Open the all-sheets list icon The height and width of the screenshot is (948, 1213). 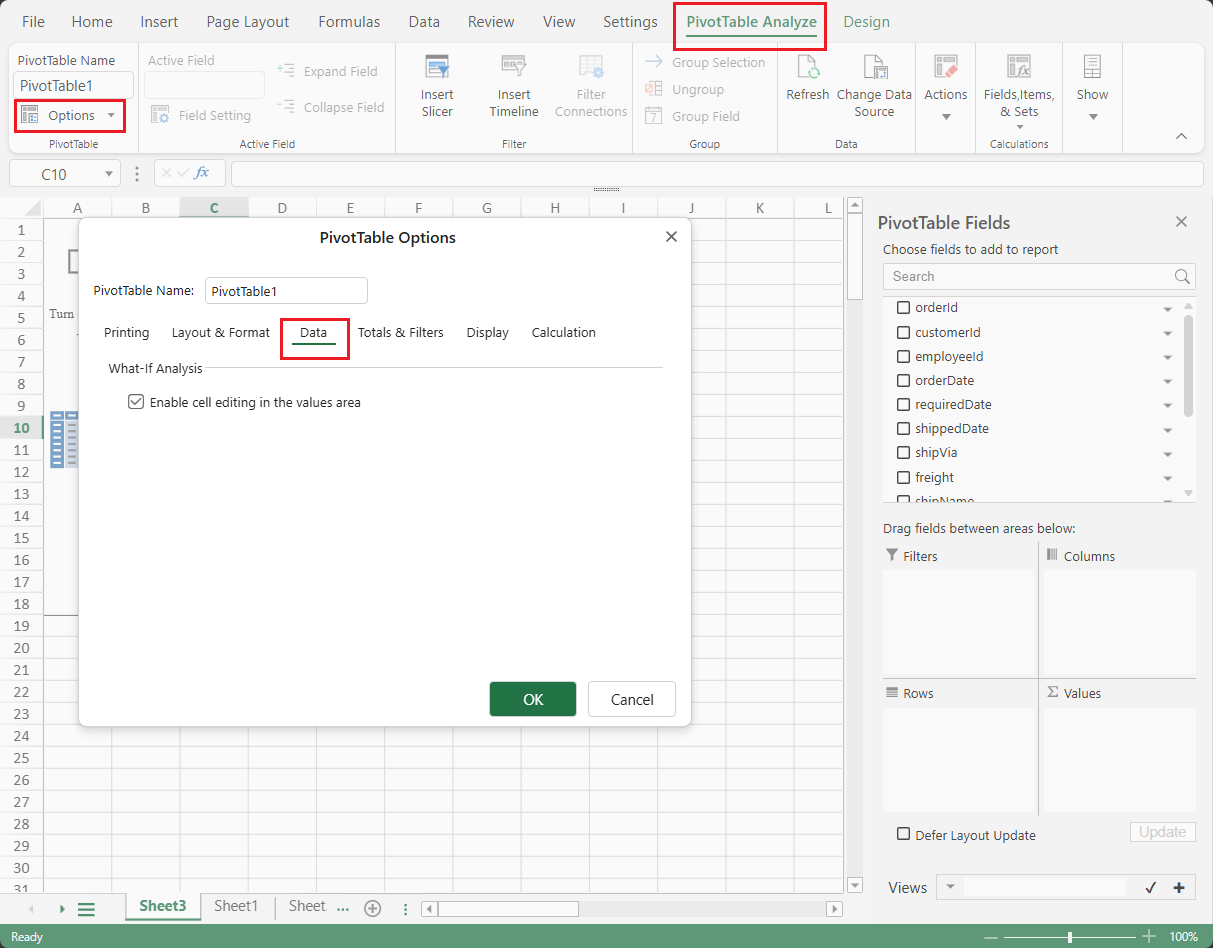coord(86,909)
